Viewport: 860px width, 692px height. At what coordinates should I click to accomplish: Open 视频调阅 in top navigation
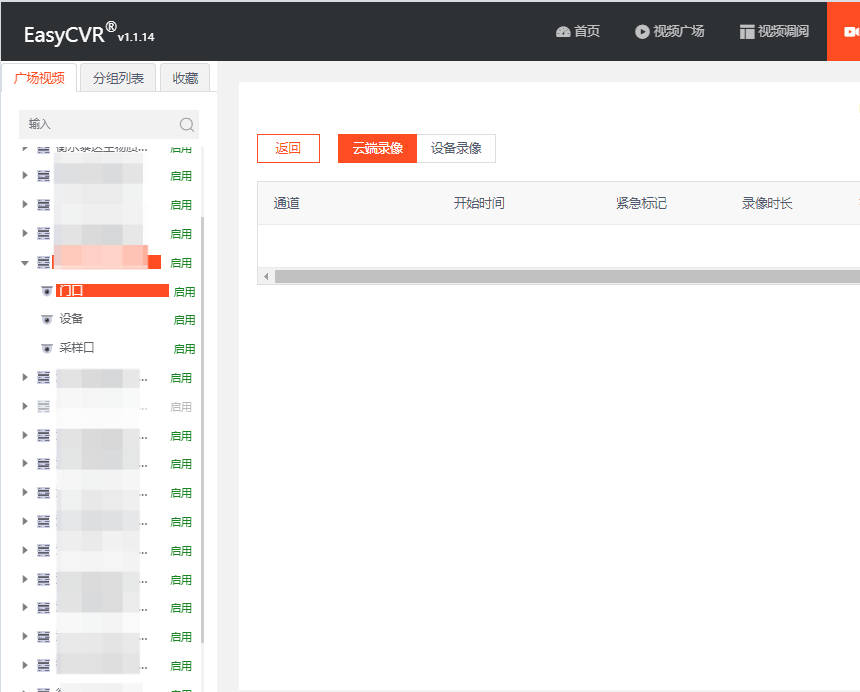tap(774, 31)
